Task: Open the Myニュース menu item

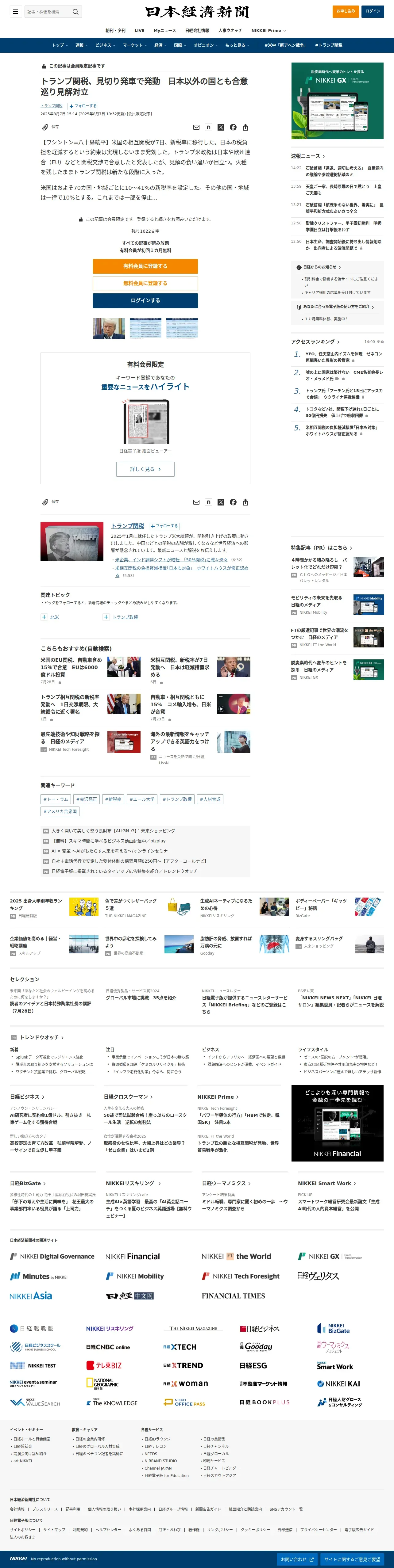Action: pos(164,30)
